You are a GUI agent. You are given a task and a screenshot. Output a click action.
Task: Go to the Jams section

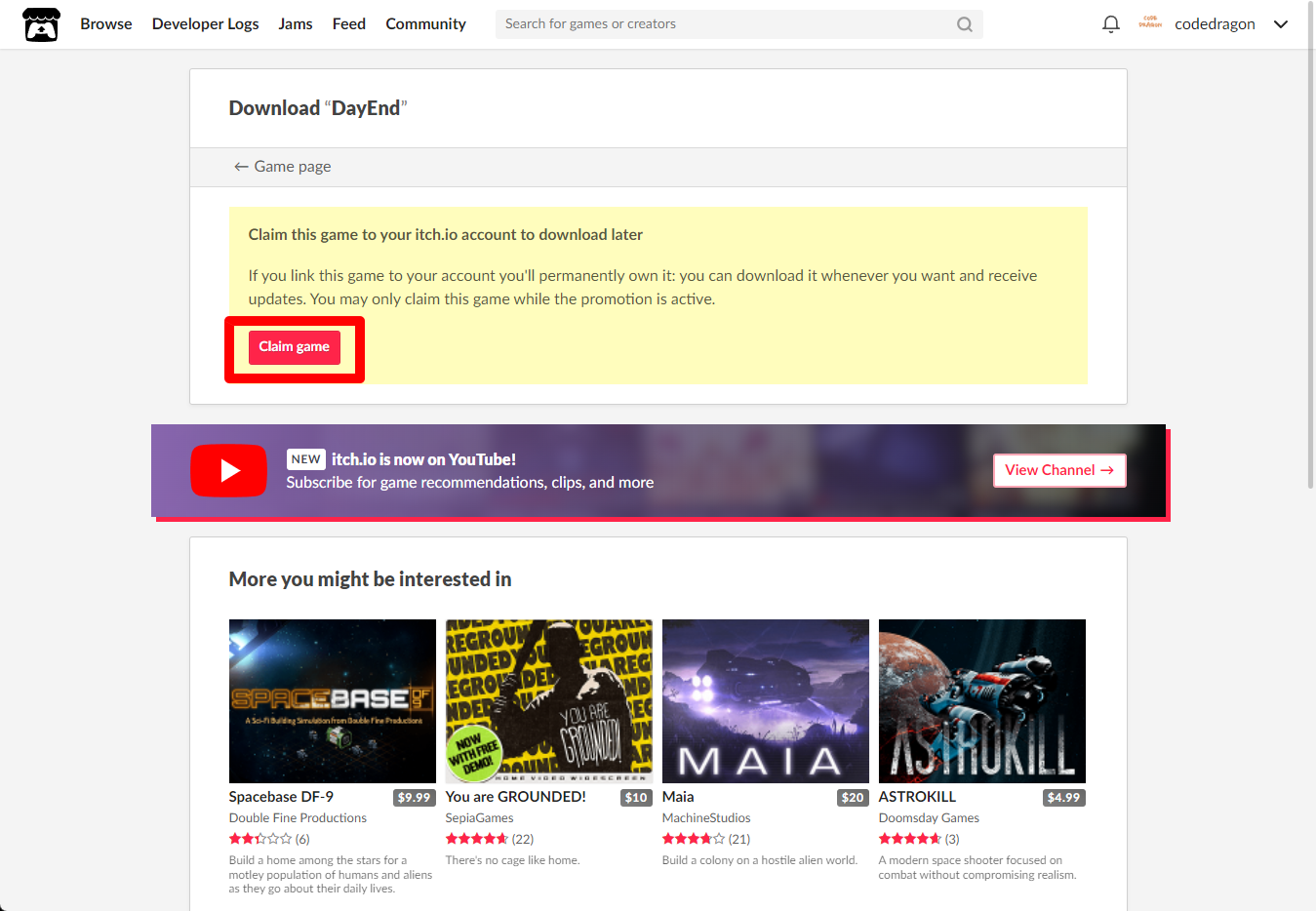pyautogui.click(x=296, y=24)
